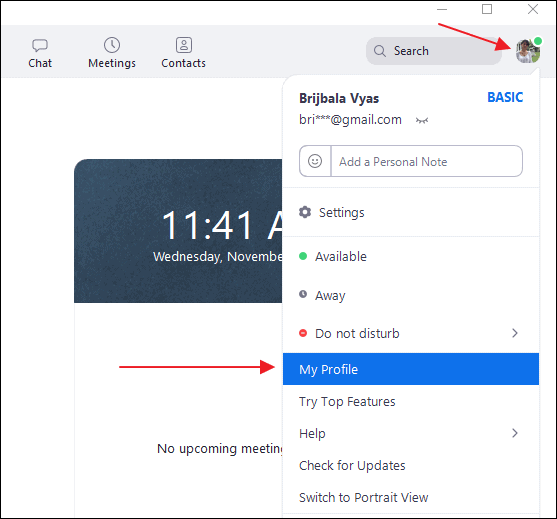
Task: Click the search magnifier icon
Action: coord(380,51)
